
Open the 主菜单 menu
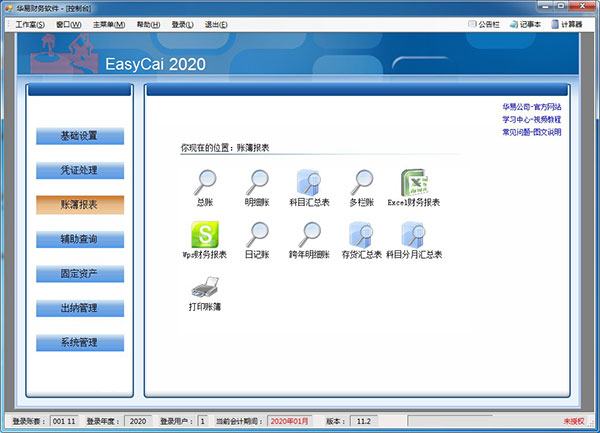pyautogui.click(x=109, y=24)
